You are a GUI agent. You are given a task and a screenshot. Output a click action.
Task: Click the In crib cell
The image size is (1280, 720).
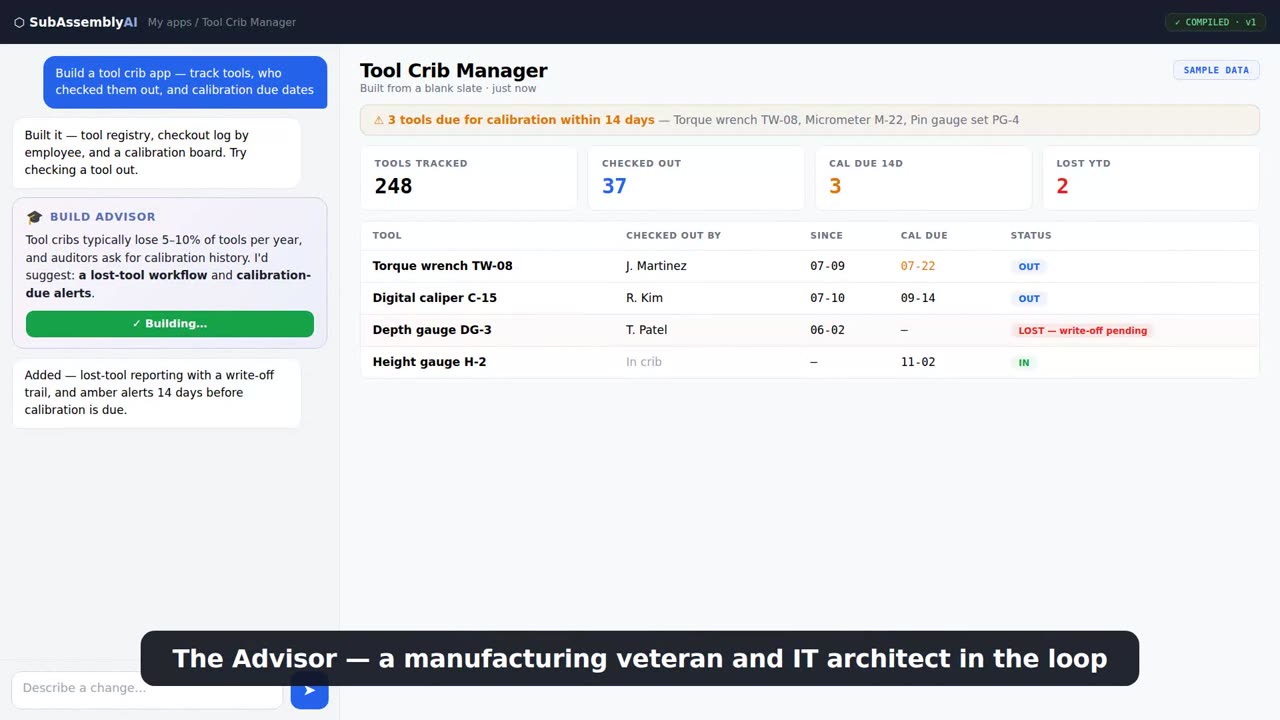[x=644, y=362]
